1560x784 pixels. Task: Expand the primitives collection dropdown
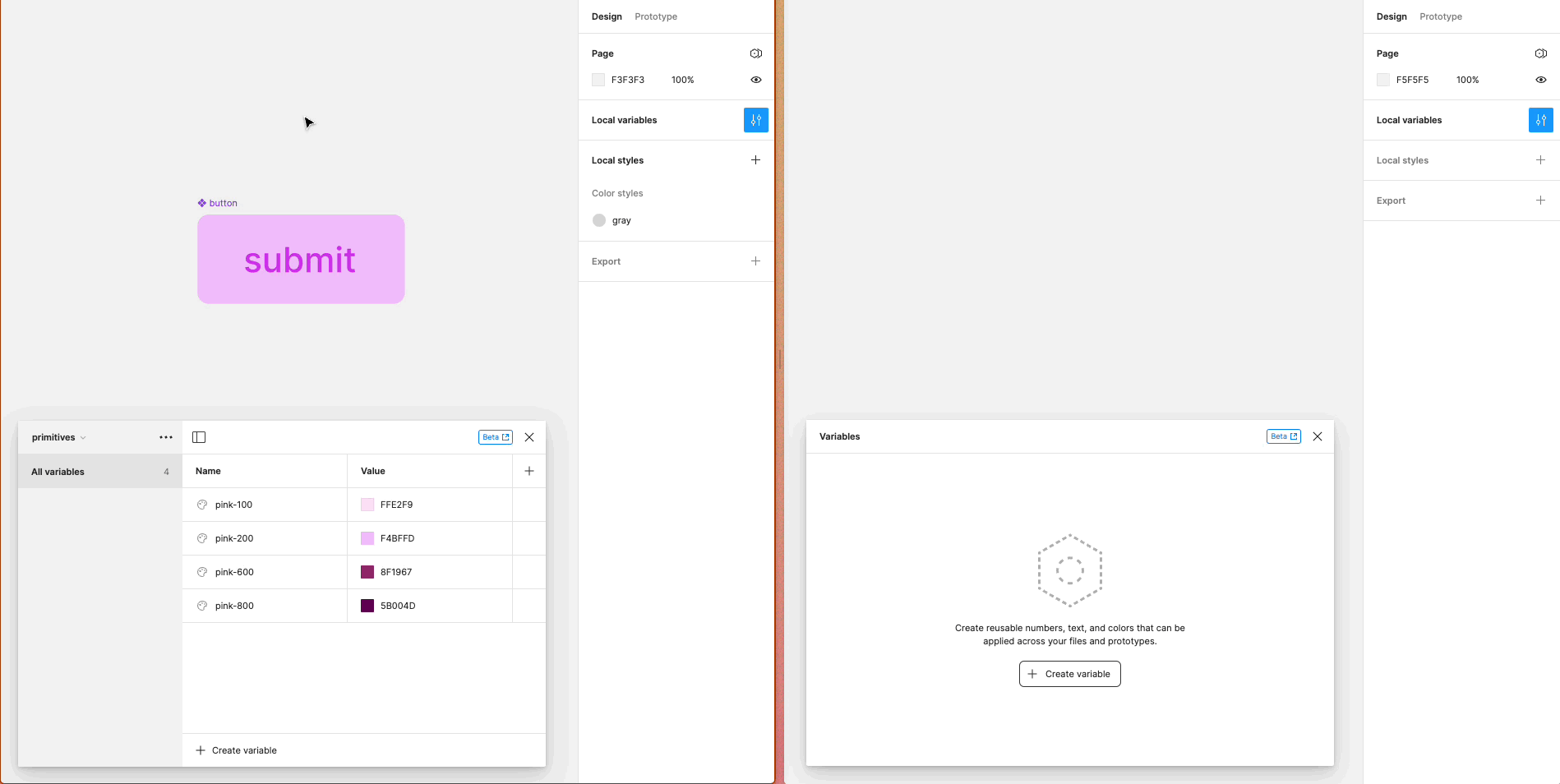[58, 437]
